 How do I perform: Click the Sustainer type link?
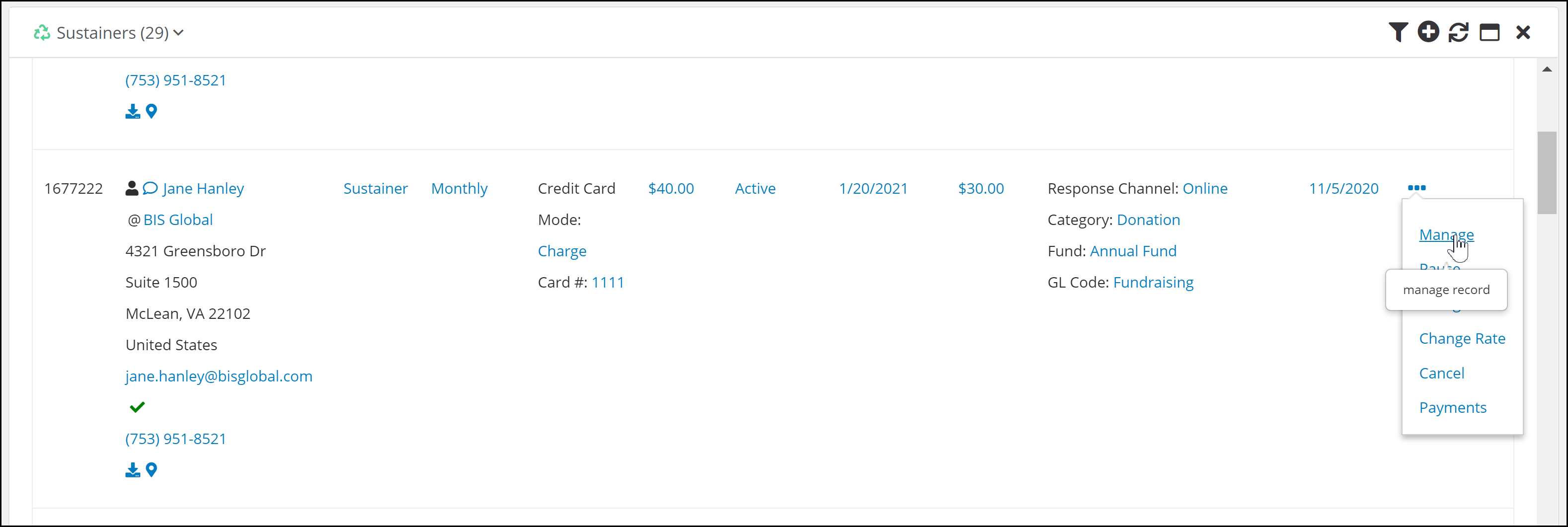point(375,189)
